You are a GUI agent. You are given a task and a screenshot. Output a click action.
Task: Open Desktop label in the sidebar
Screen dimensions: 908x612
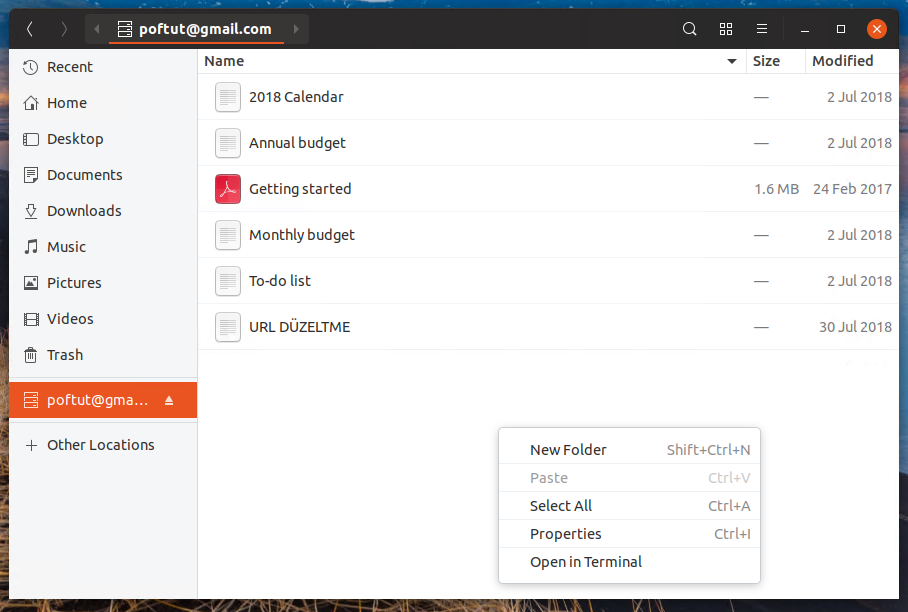[75, 139]
